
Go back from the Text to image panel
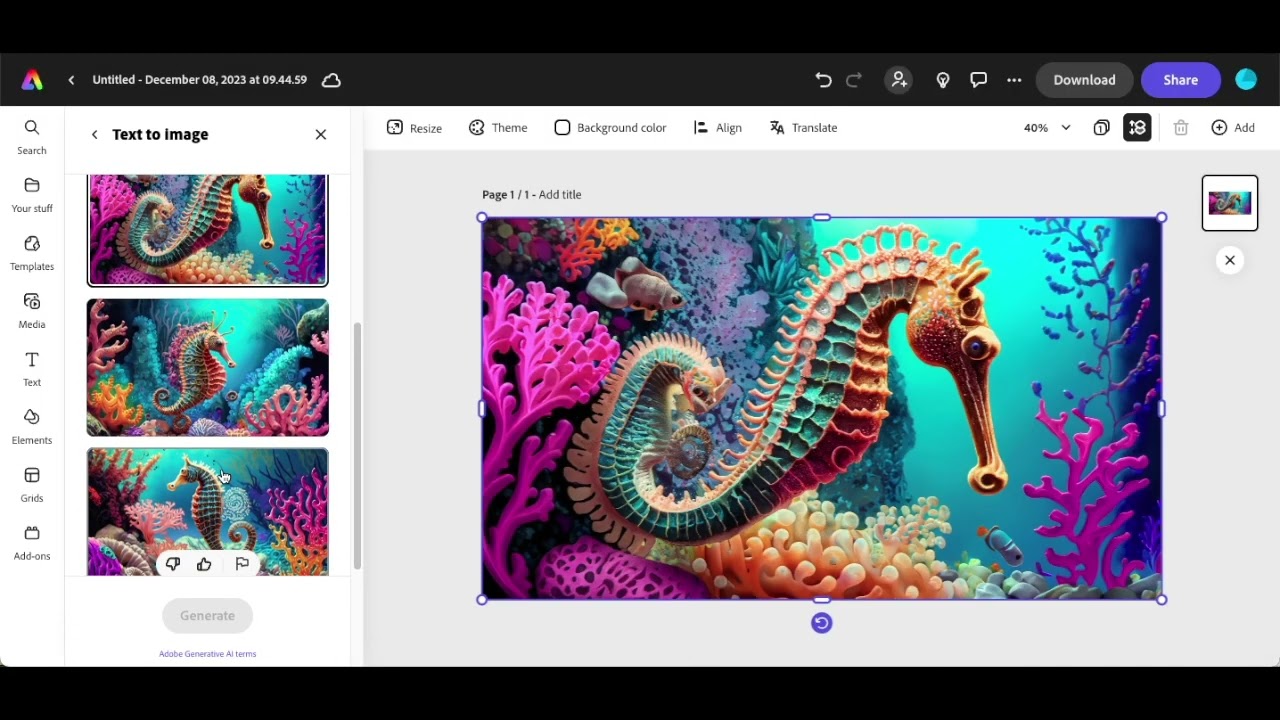(95, 134)
